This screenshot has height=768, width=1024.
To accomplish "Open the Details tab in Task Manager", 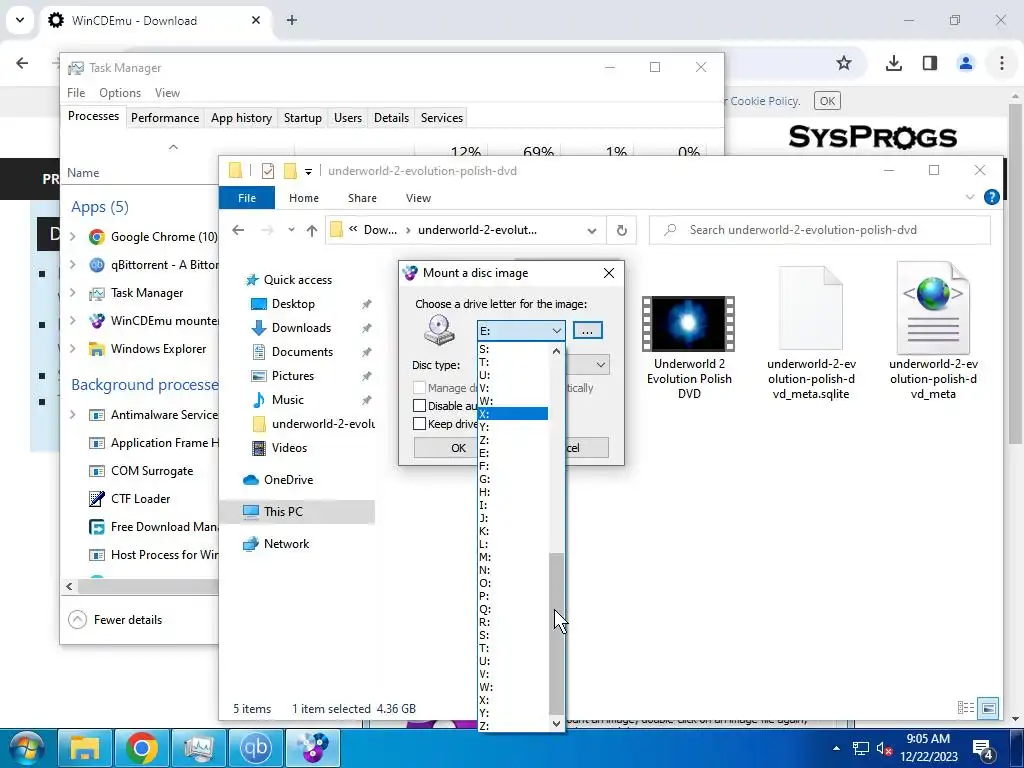I will tap(391, 118).
